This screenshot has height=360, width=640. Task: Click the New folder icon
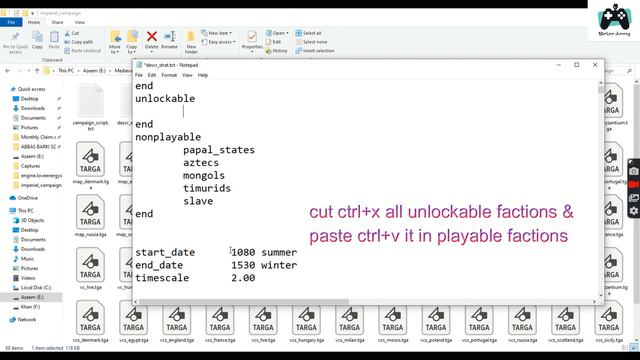pyautogui.click(x=191, y=37)
